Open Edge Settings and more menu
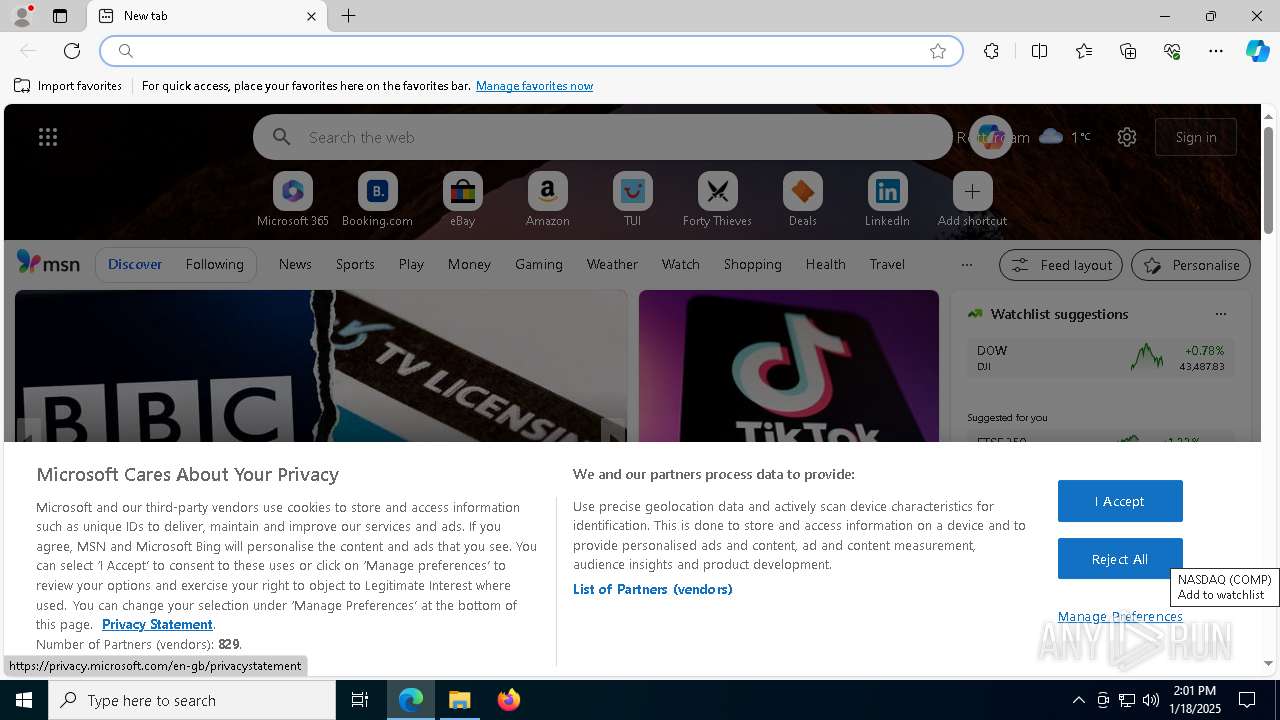 [x=1216, y=51]
